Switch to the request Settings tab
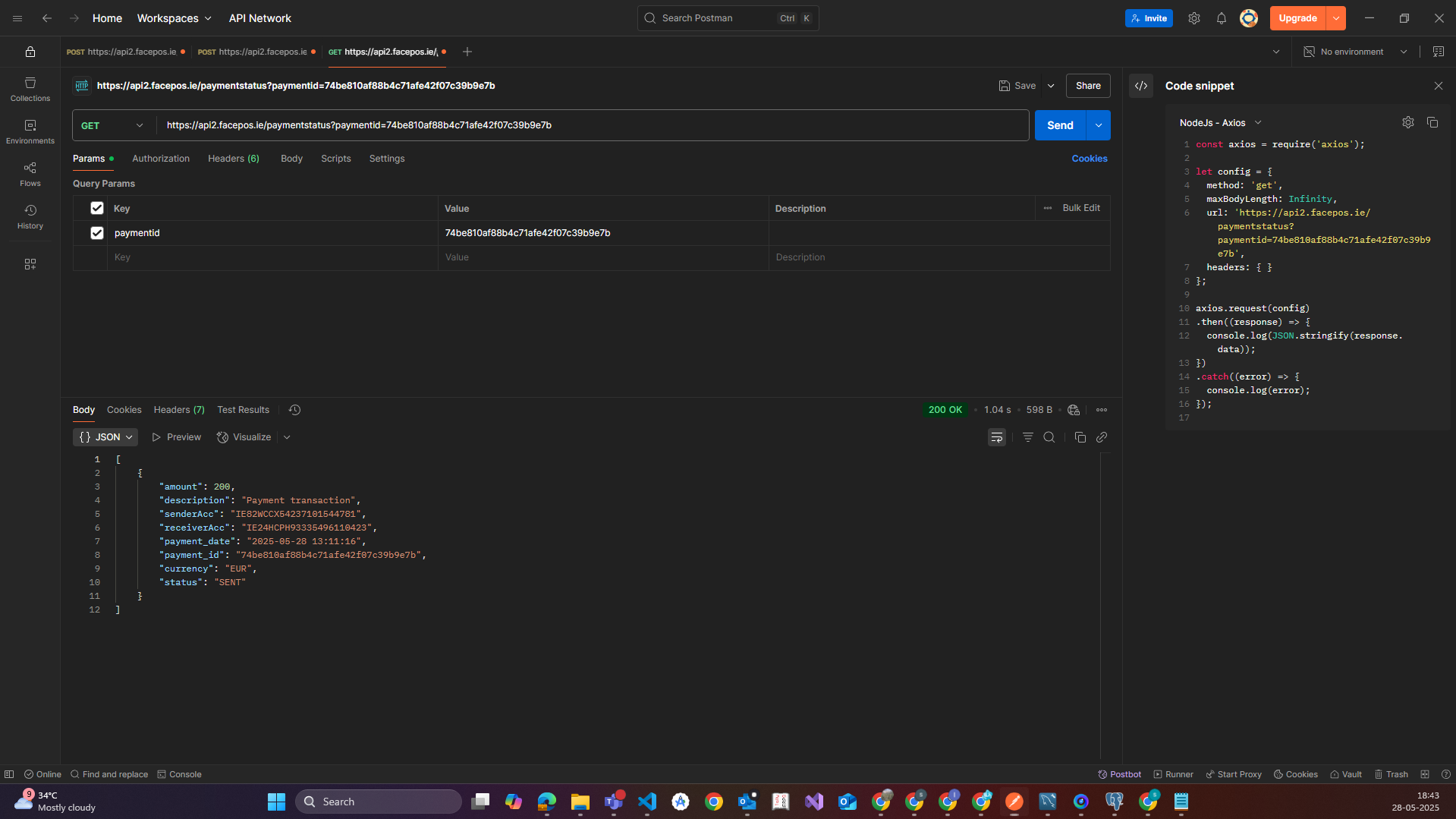Image resolution: width=1456 pixels, height=819 pixels. [387, 159]
